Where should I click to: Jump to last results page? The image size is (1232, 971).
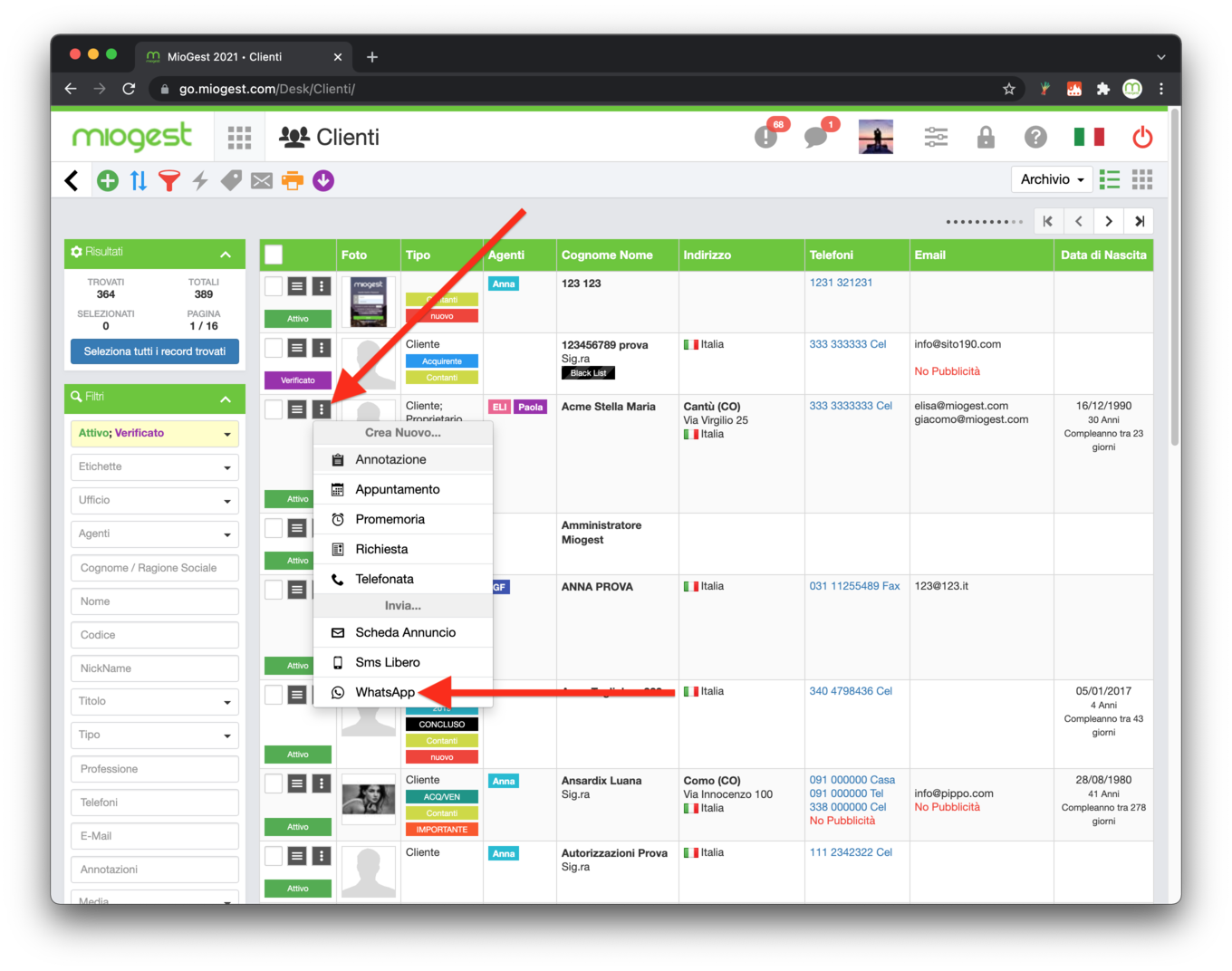pos(1140,221)
